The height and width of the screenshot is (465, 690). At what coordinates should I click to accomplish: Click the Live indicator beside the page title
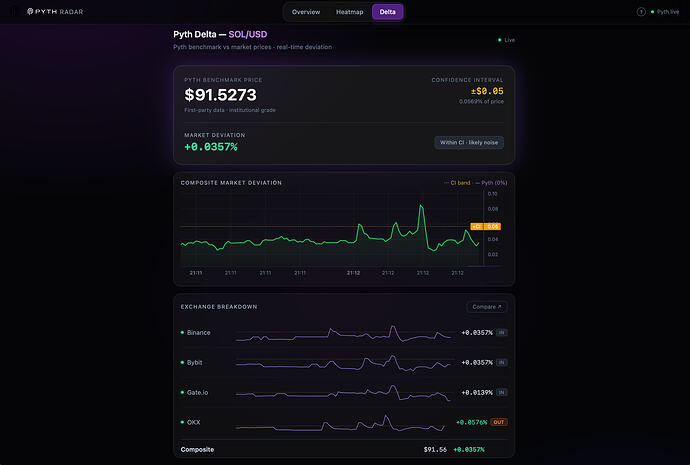tap(506, 40)
